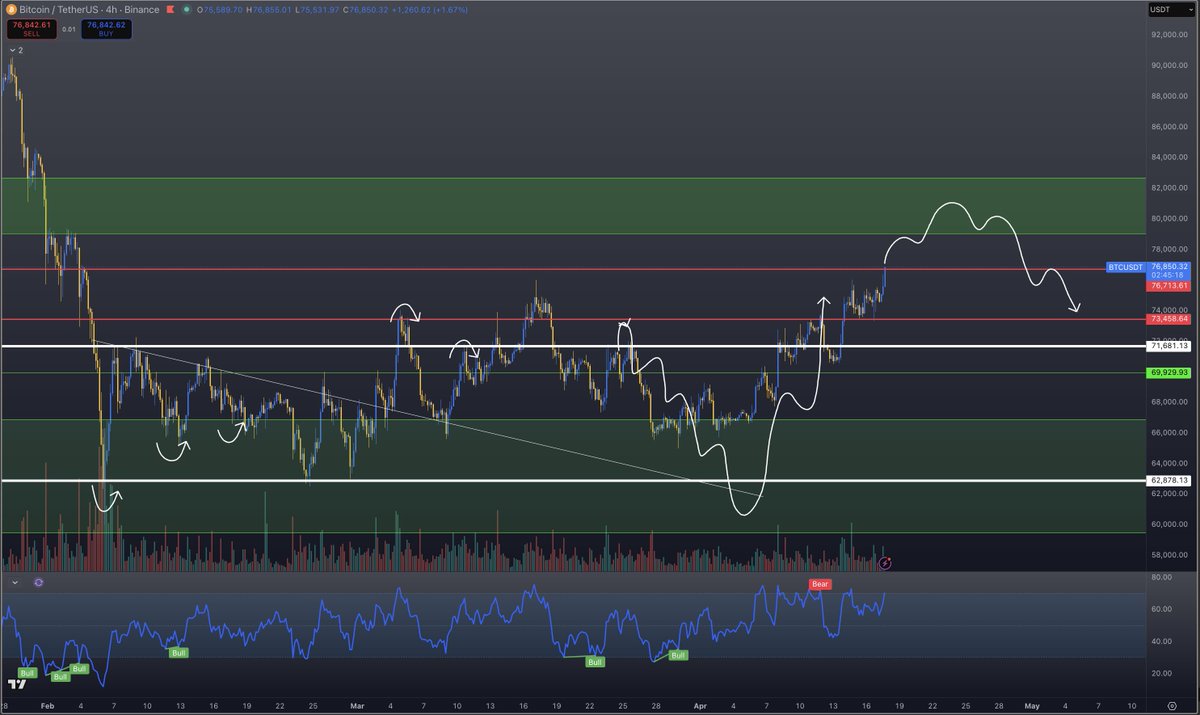
Task: Click the Bull label near Feb 13
Action: pos(179,652)
